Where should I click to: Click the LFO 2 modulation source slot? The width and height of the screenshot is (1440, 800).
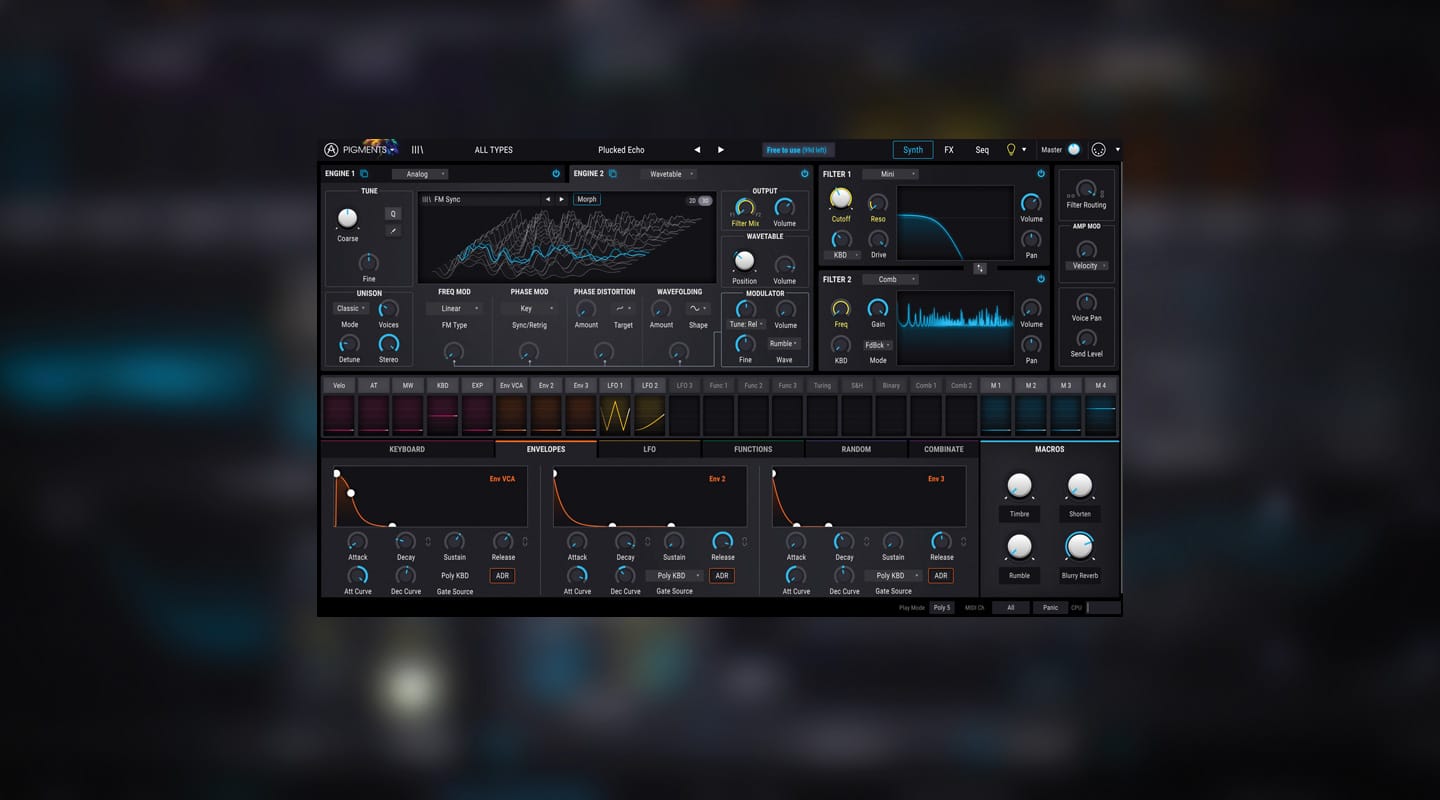click(x=649, y=408)
